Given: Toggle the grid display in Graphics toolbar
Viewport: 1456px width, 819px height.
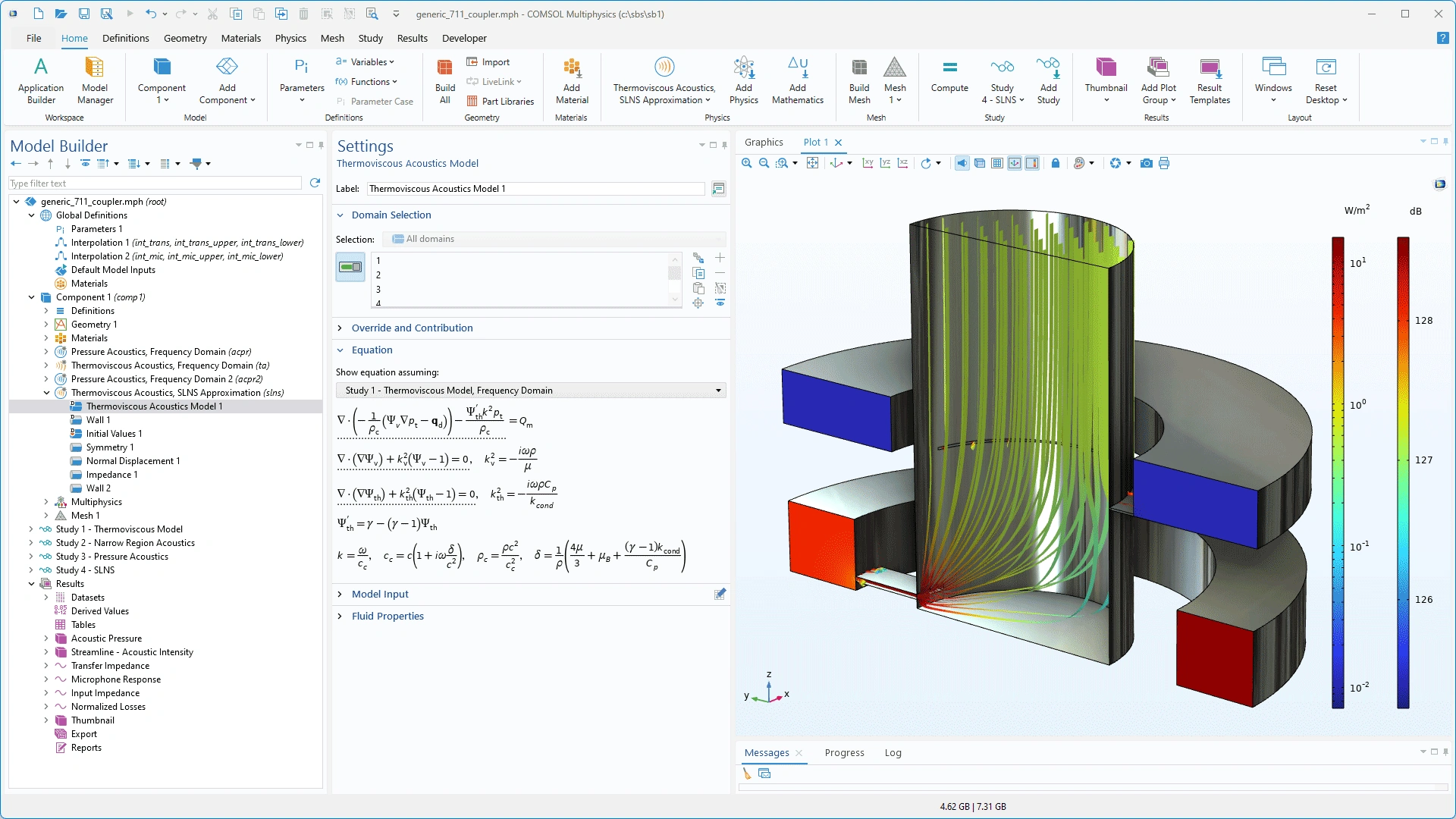Looking at the screenshot, I should (x=997, y=163).
